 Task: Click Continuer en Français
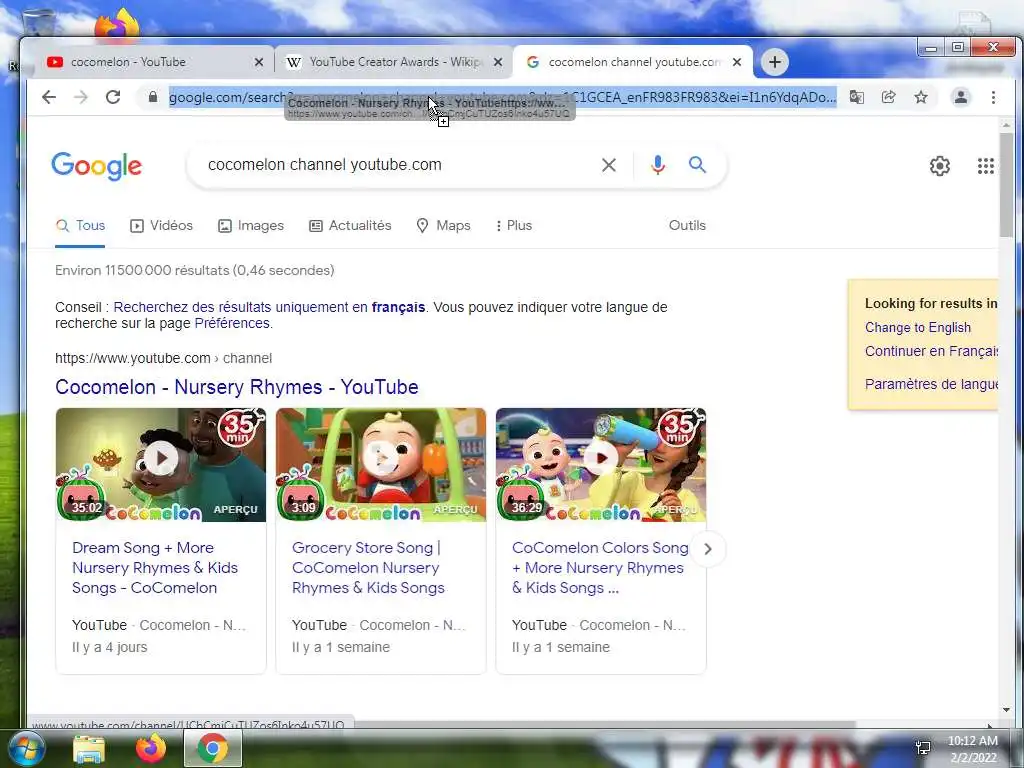click(x=931, y=351)
